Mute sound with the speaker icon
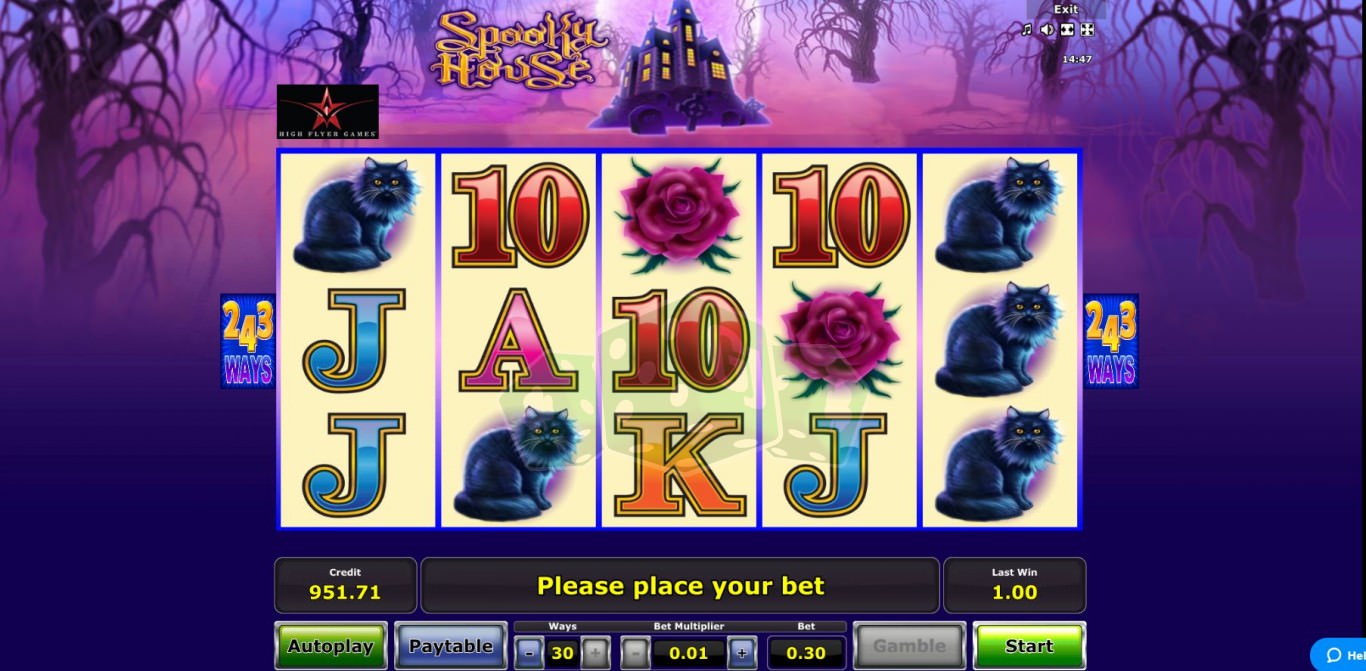The height and width of the screenshot is (671, 1366). (x=1047, y=30)
